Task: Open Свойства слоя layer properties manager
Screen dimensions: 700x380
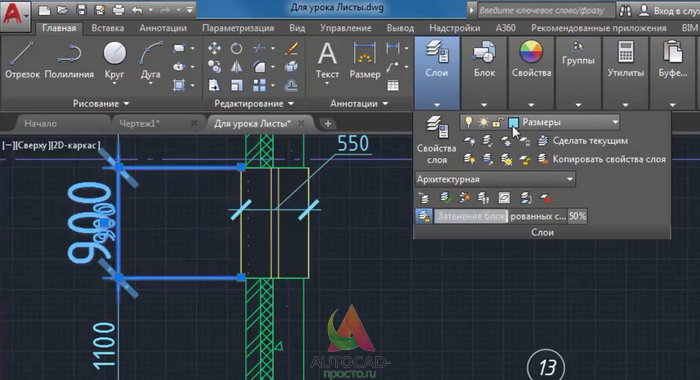Action: tap(437, 140)
